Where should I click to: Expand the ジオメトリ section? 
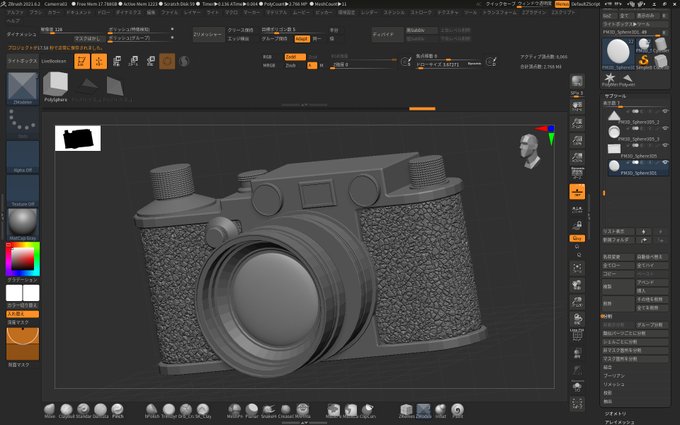pos(615,414)
